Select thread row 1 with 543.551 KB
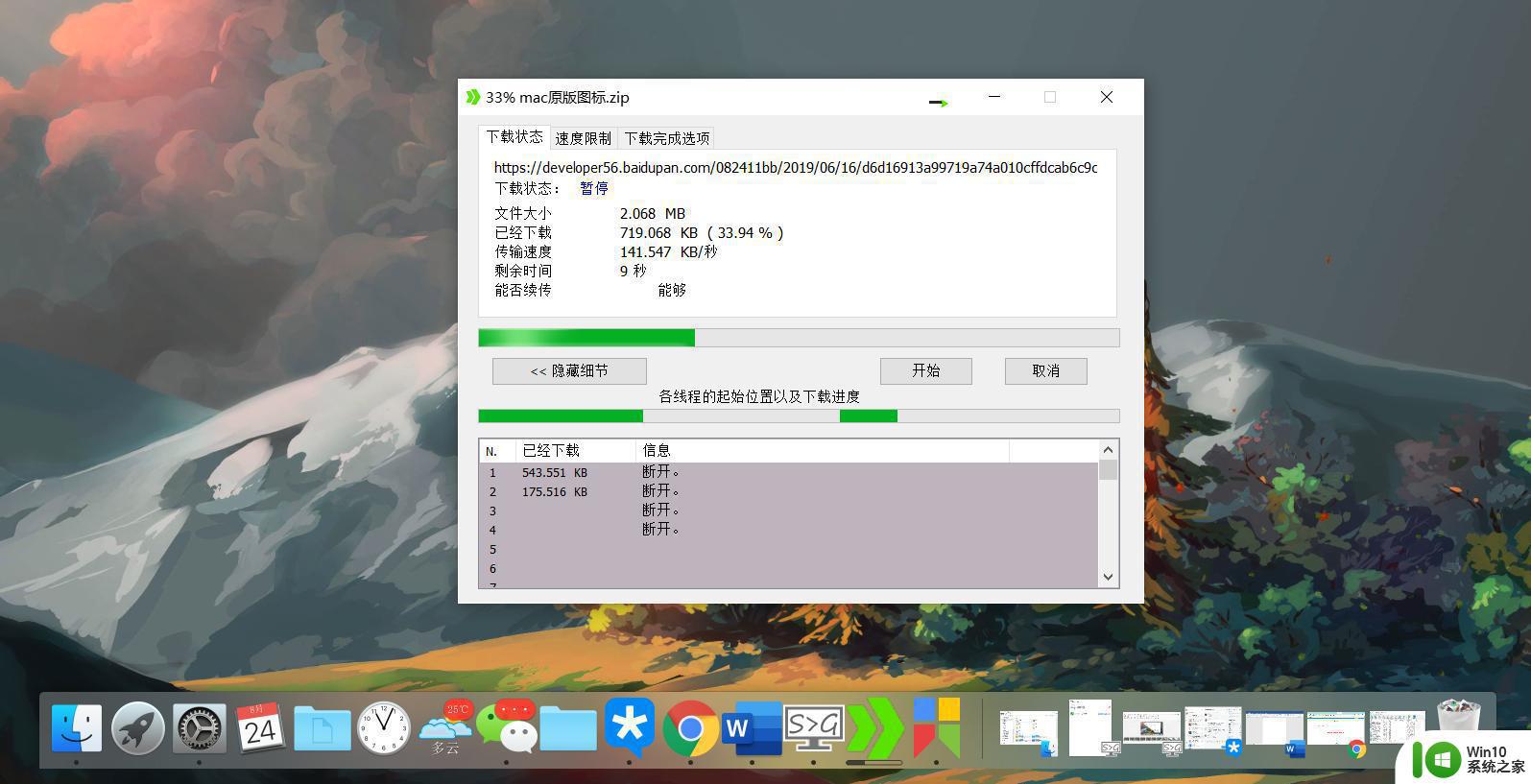The height and width of the screenshot is (784, 1531). [x=789, y=472]
